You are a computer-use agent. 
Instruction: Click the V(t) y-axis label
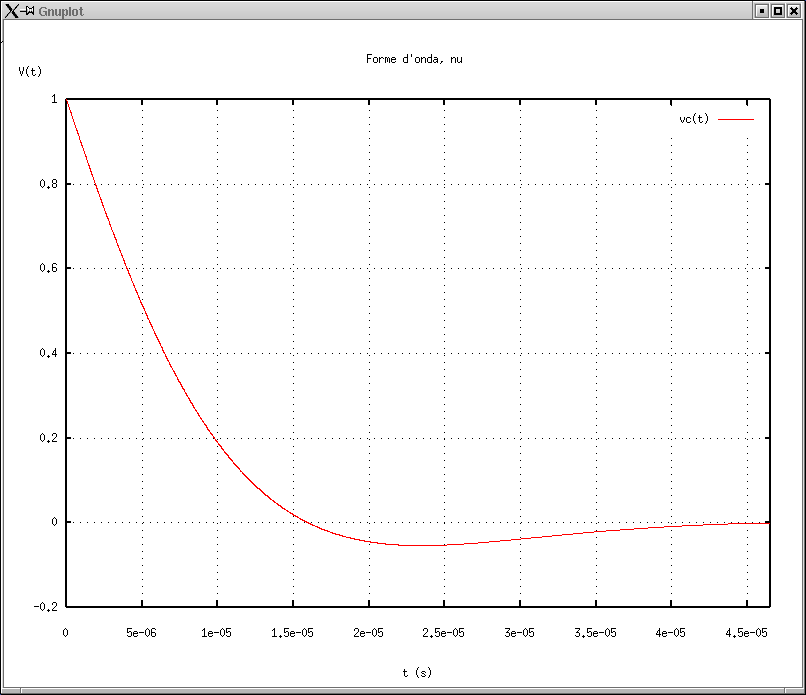point(30,72)
